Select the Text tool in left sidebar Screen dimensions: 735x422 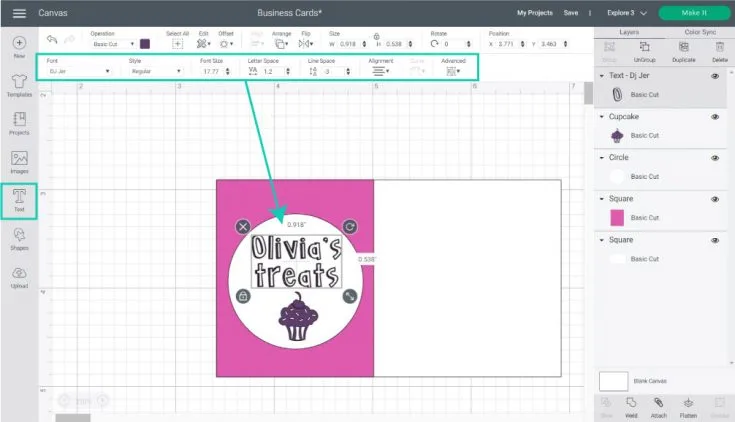(x=19, y=201)
